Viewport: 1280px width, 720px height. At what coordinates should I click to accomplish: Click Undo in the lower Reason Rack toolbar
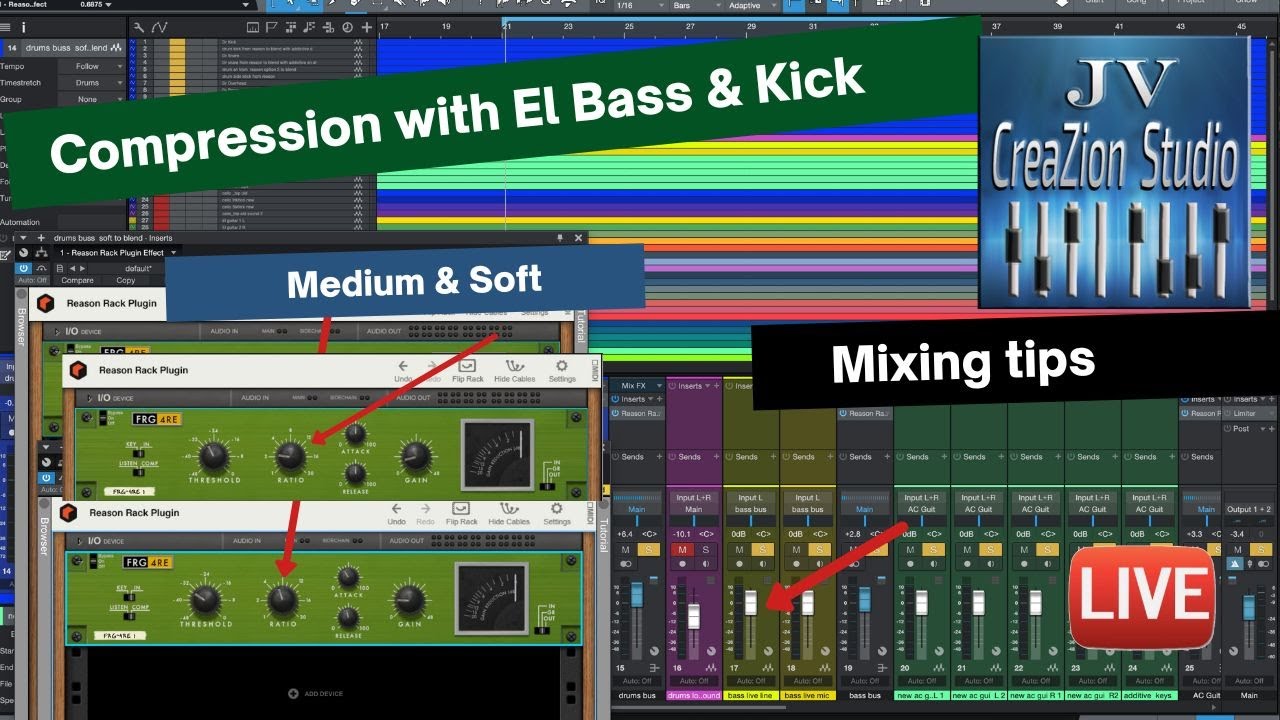click(397, 514)
